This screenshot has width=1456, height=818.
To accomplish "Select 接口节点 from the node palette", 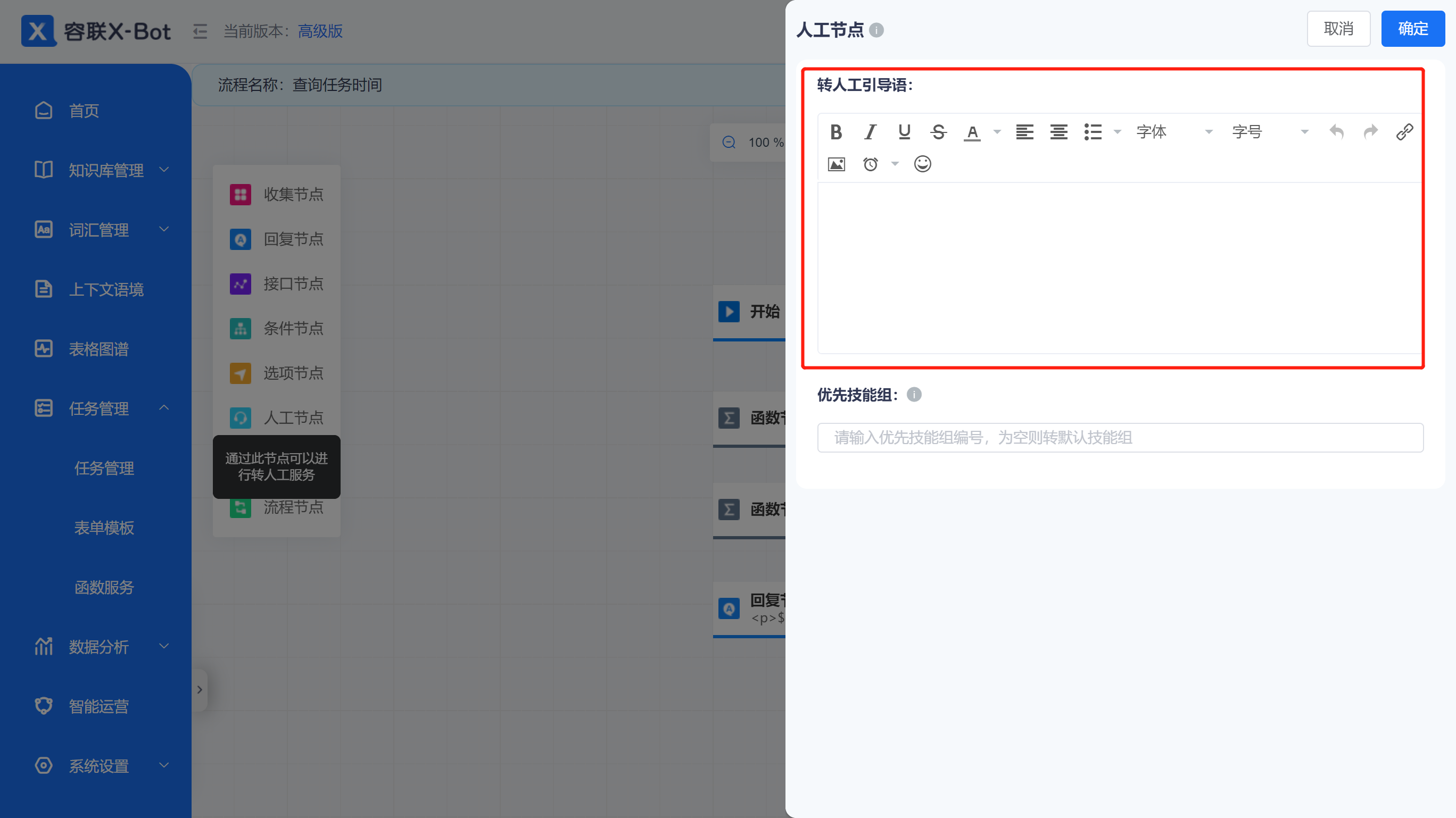I will coord(276,283).
